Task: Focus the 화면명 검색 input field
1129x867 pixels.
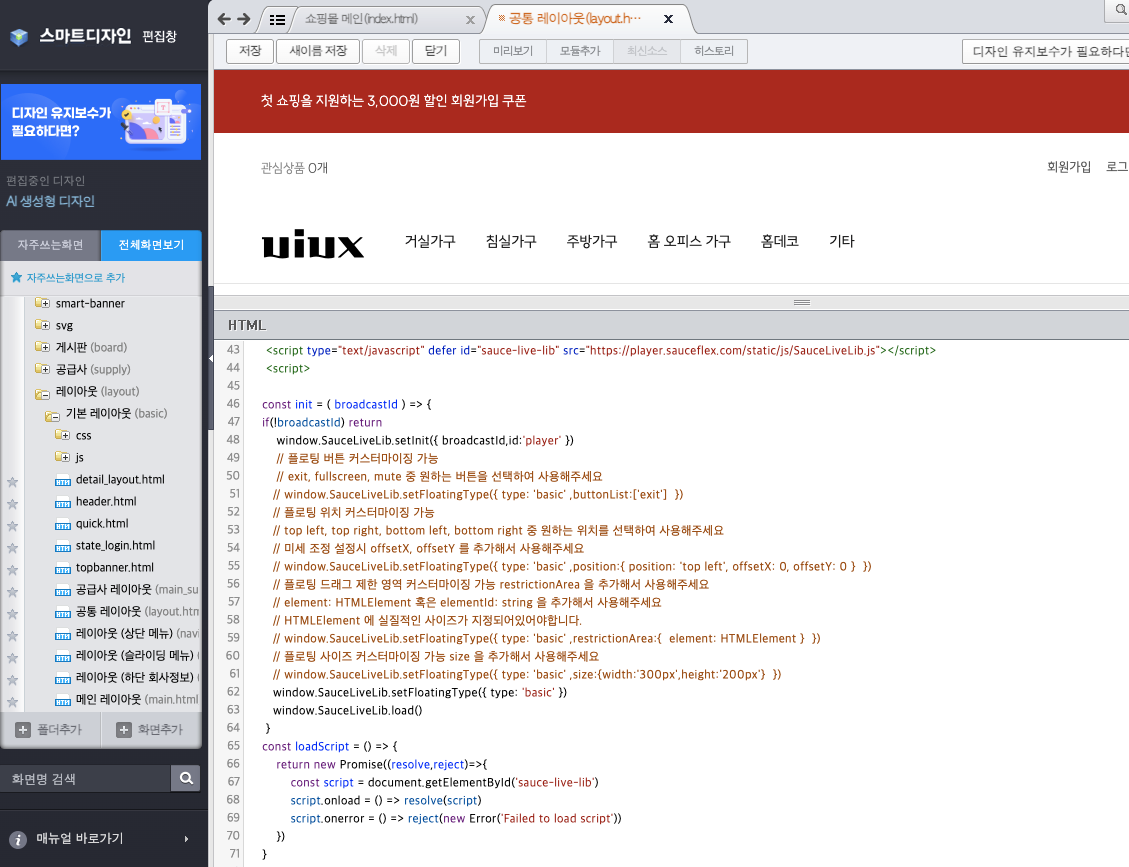Action: tap(85, 778)
